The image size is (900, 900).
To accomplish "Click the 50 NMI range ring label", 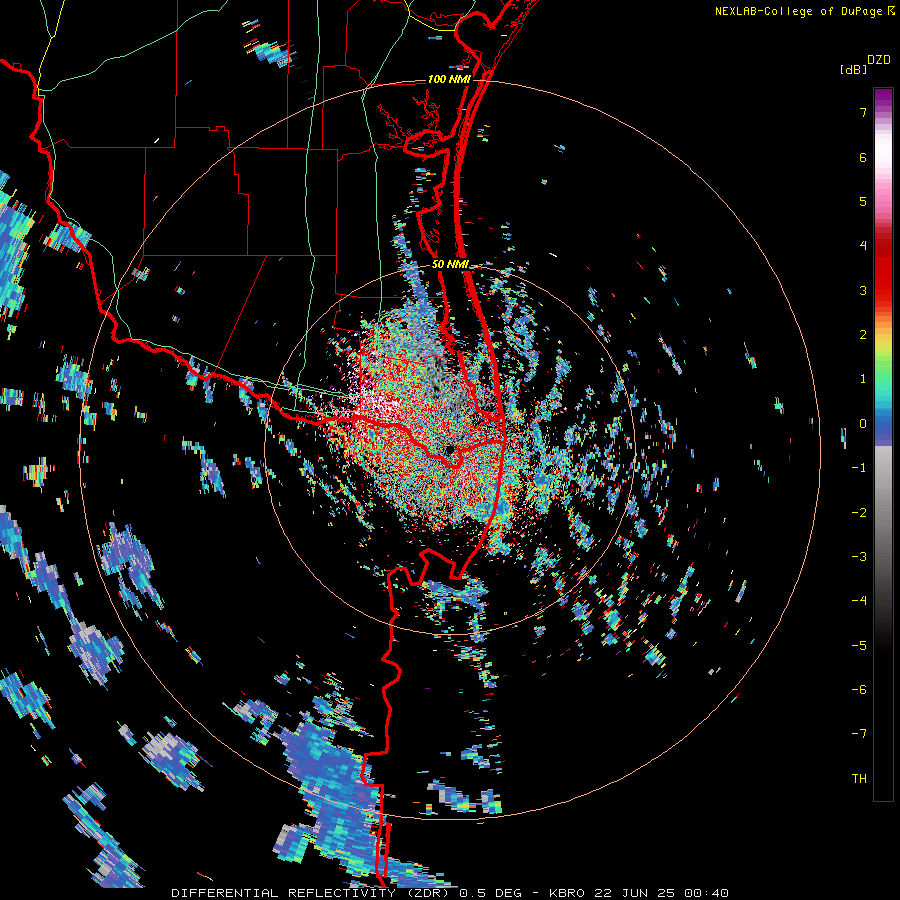I will click(451, 265).
